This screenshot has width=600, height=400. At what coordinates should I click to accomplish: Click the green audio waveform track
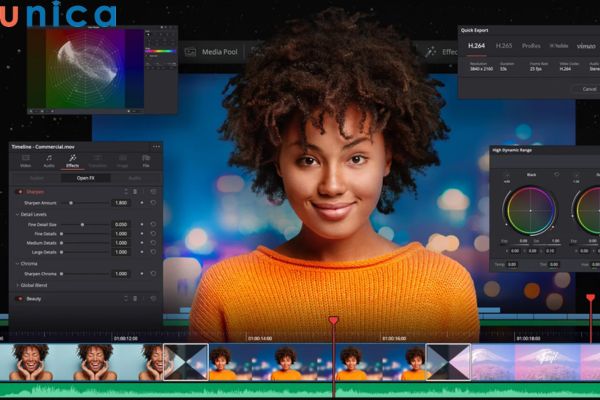(300, 390)
